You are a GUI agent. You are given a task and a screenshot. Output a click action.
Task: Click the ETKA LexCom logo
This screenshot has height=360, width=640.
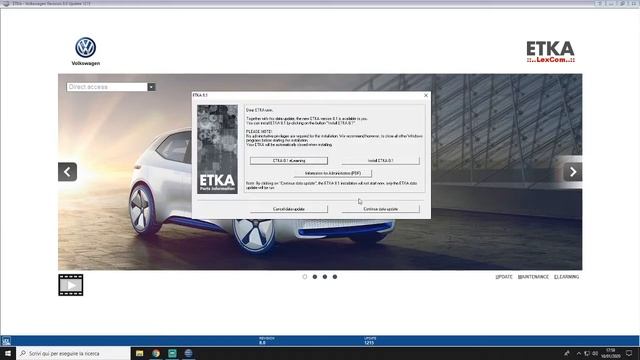click(550, 52)
